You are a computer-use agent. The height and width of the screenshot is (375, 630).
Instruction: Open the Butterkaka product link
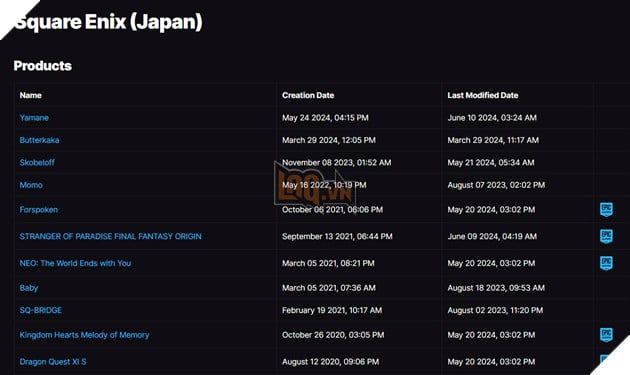[x=39, y=140]
